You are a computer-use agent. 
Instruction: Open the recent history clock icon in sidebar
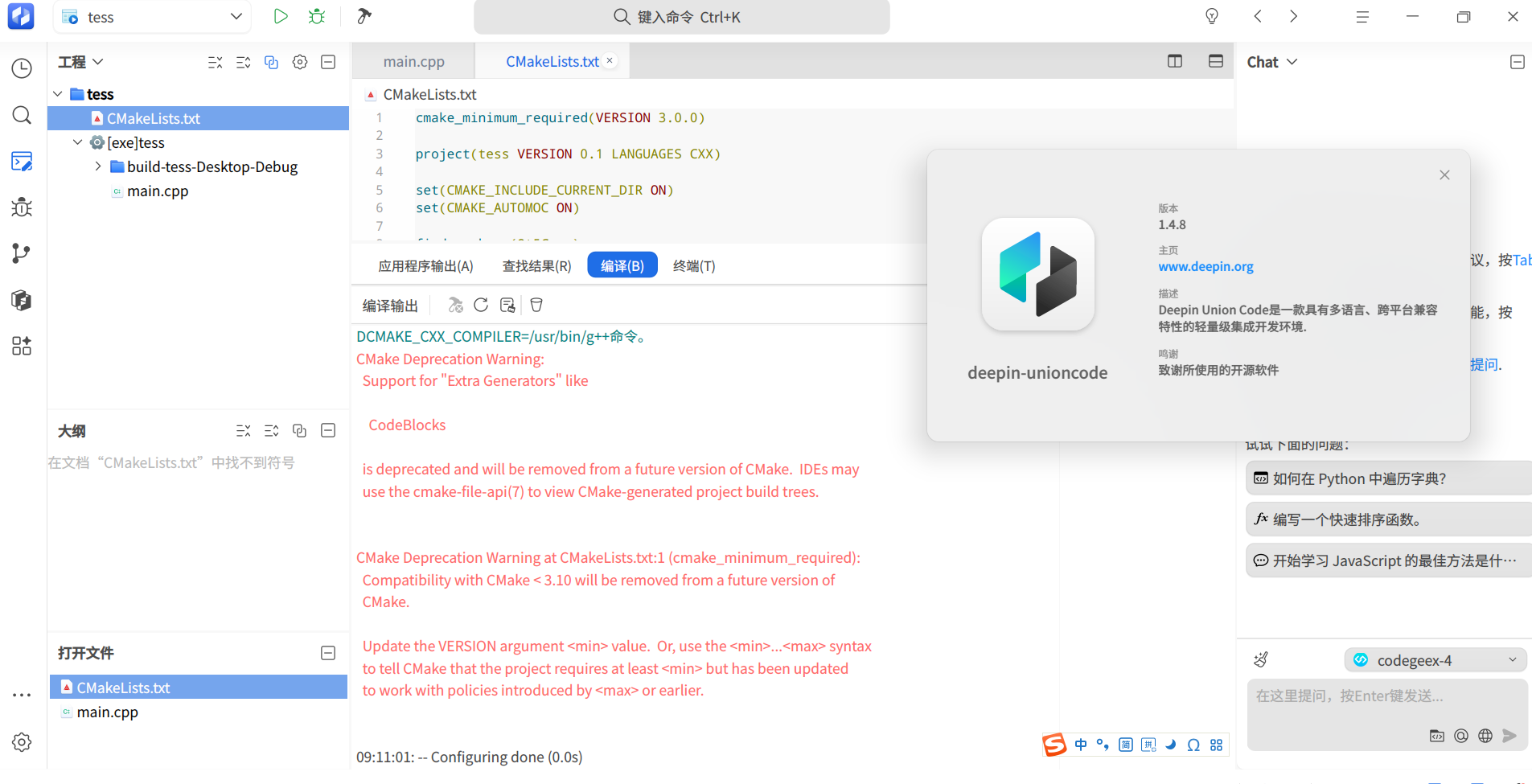pyautogui.click(x=22, y=69)
